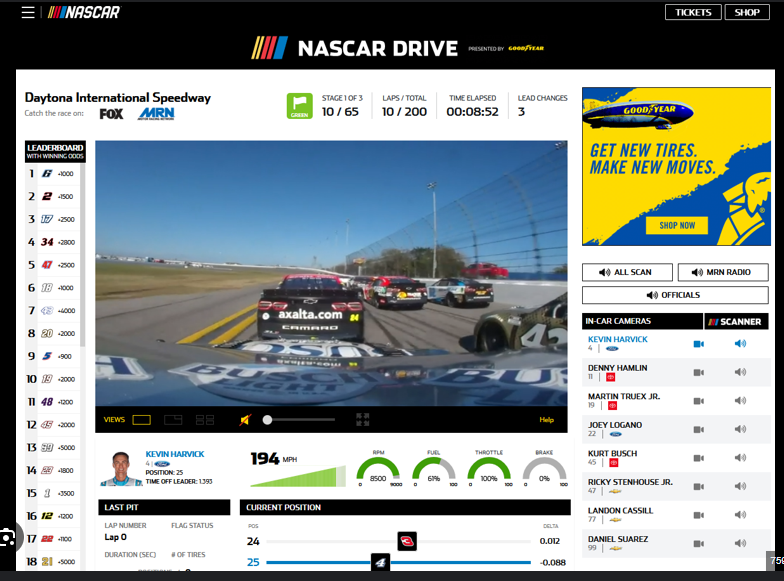Select the IN-CAR CAMERAS tab
784x581 pixels.
coord(642,321)
